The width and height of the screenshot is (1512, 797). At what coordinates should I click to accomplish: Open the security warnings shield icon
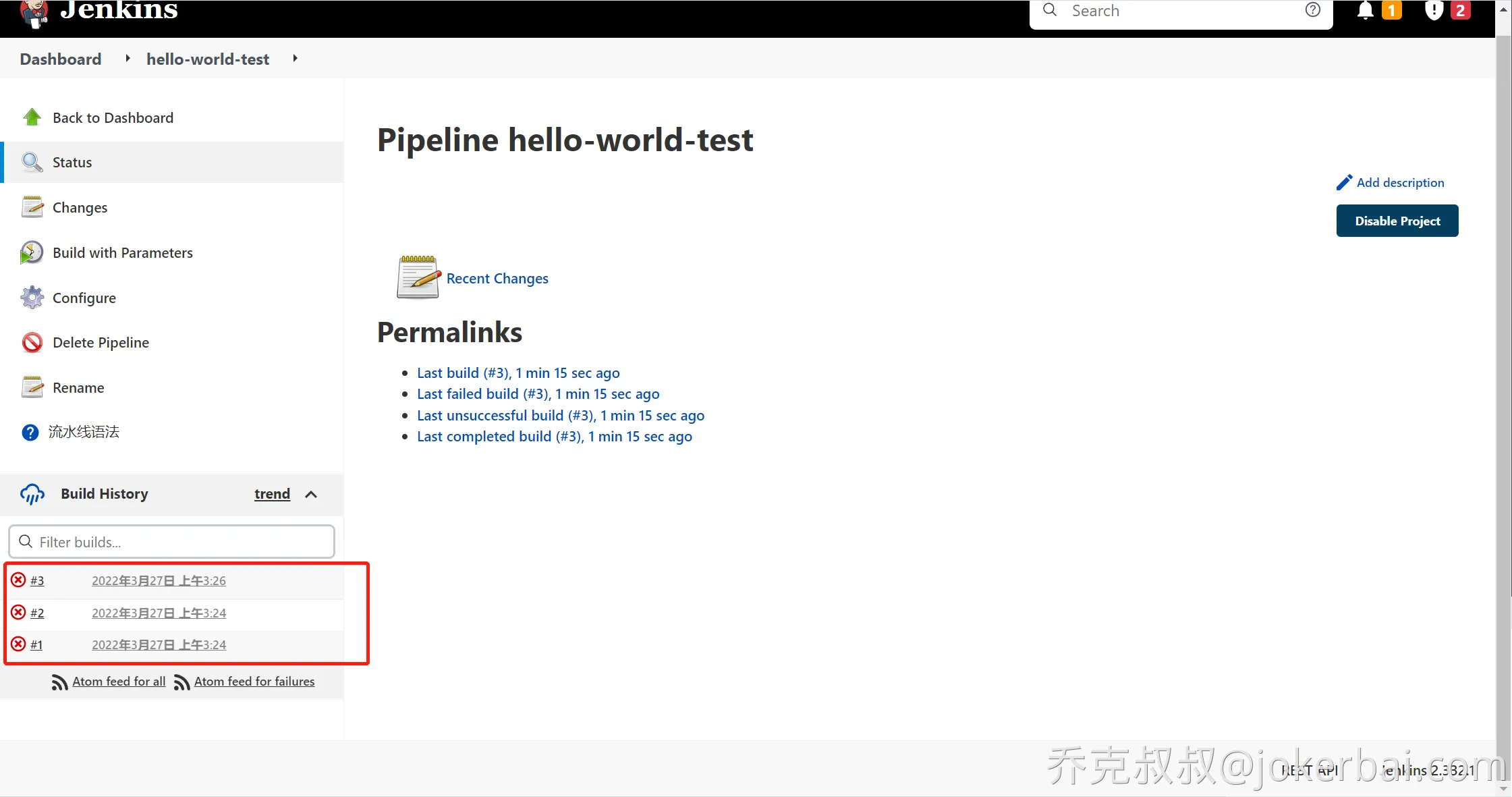pyautogui.click(x=1434, y=11)
